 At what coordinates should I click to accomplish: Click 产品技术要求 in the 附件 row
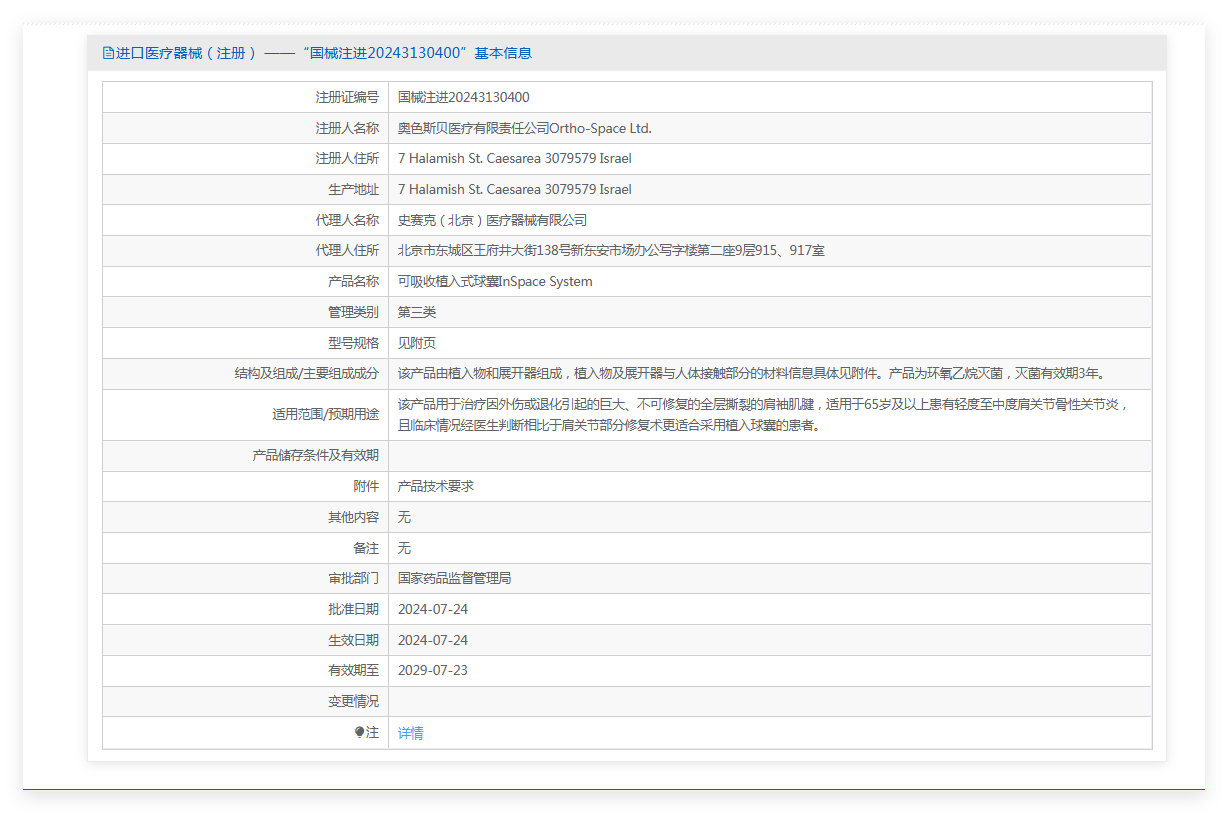(x=436, y=486)
